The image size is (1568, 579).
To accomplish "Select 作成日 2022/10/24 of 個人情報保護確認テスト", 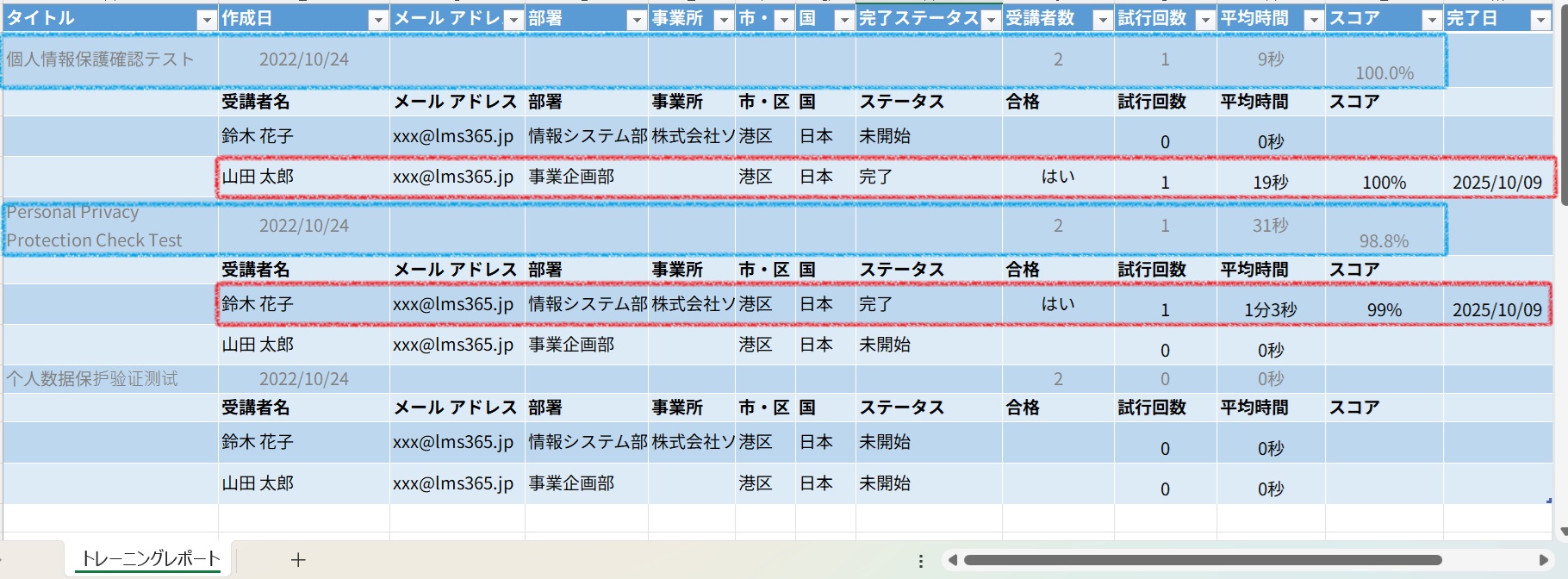I will [304, 59].
